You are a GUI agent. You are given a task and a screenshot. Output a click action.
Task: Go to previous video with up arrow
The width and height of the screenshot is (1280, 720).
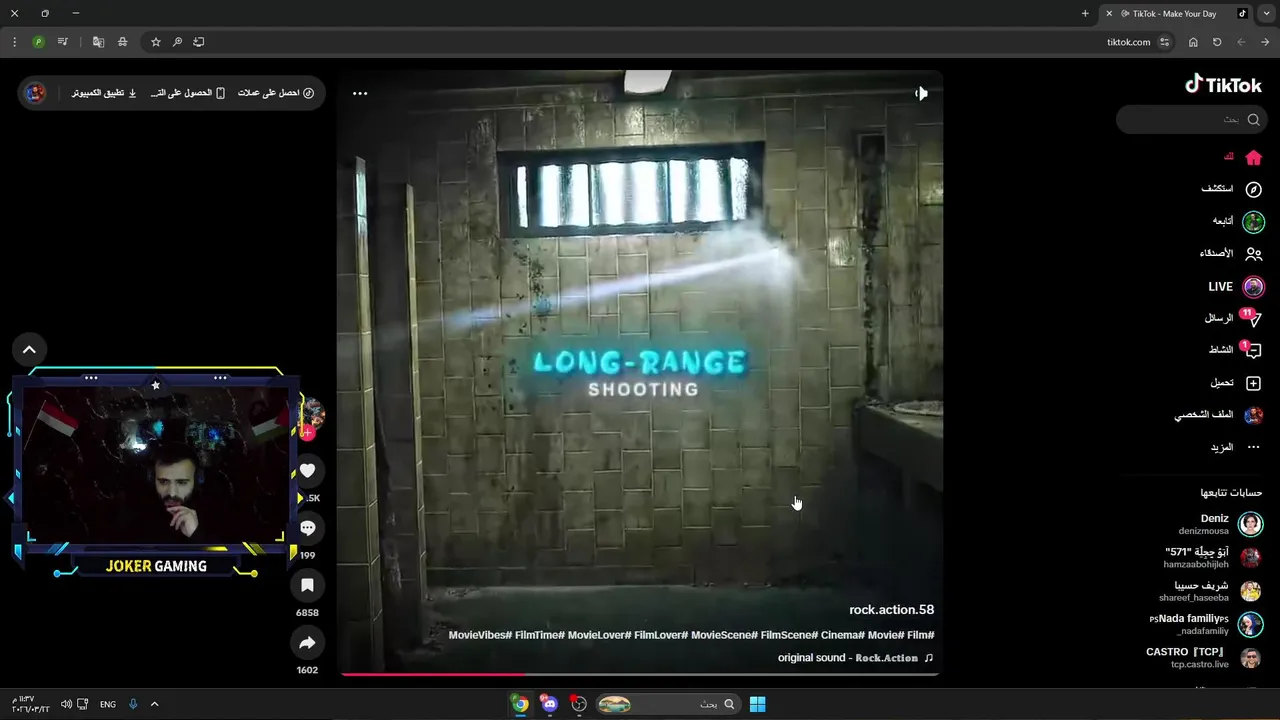(x=29, y=350)
